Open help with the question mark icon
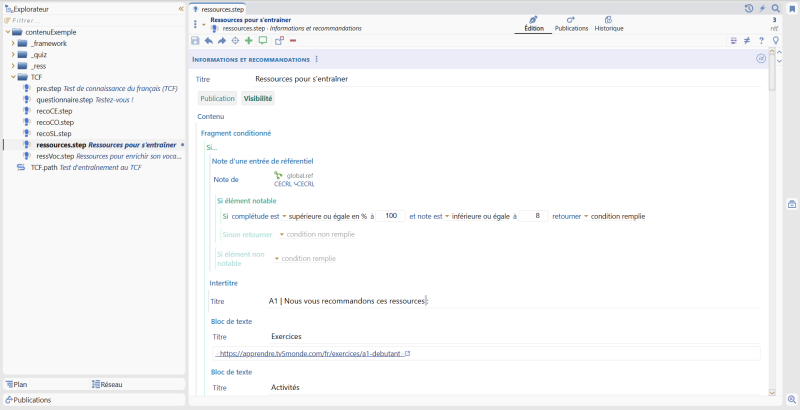 pos(761,41)
